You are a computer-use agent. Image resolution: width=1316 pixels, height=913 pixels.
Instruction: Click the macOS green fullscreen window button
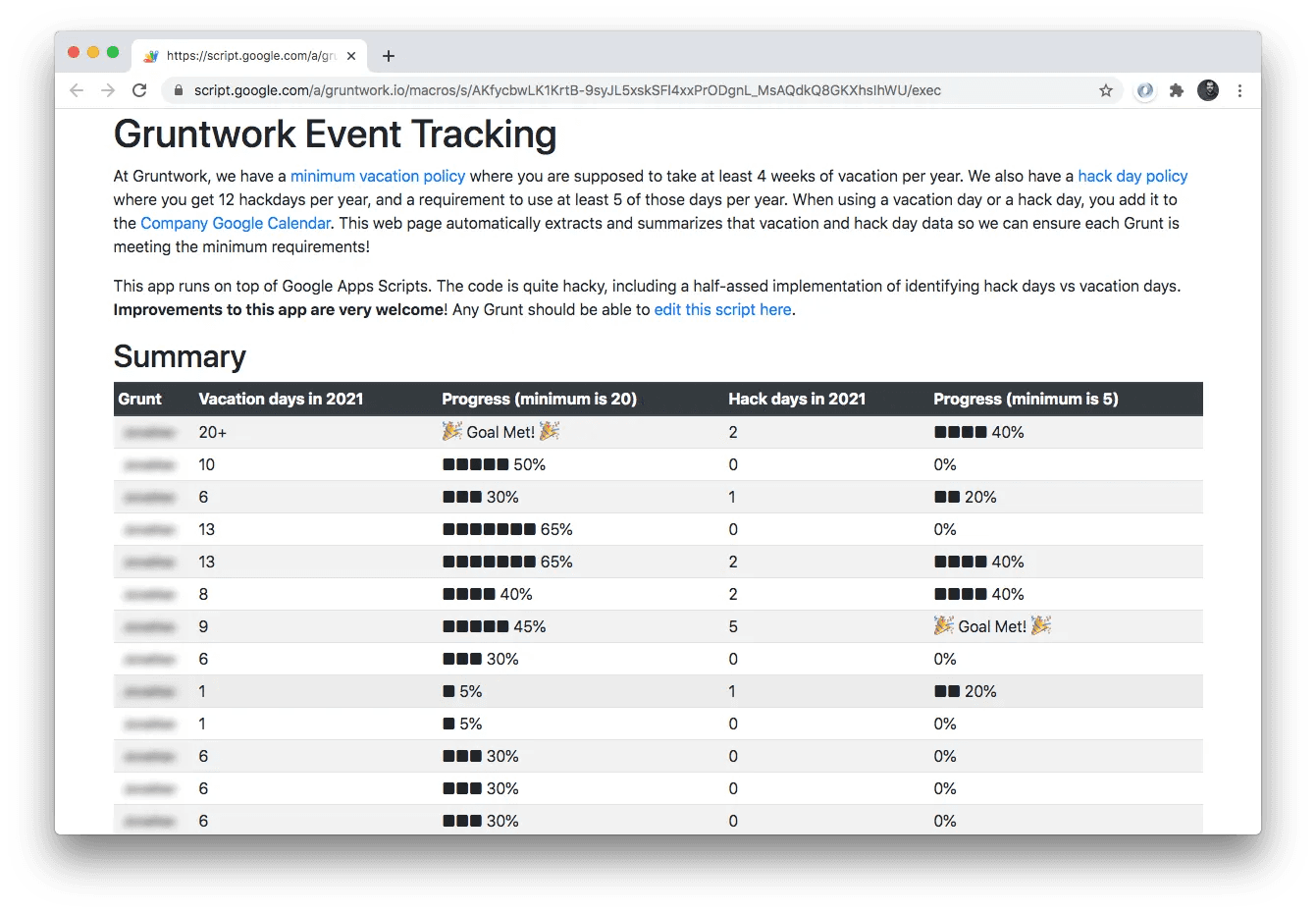113,52
